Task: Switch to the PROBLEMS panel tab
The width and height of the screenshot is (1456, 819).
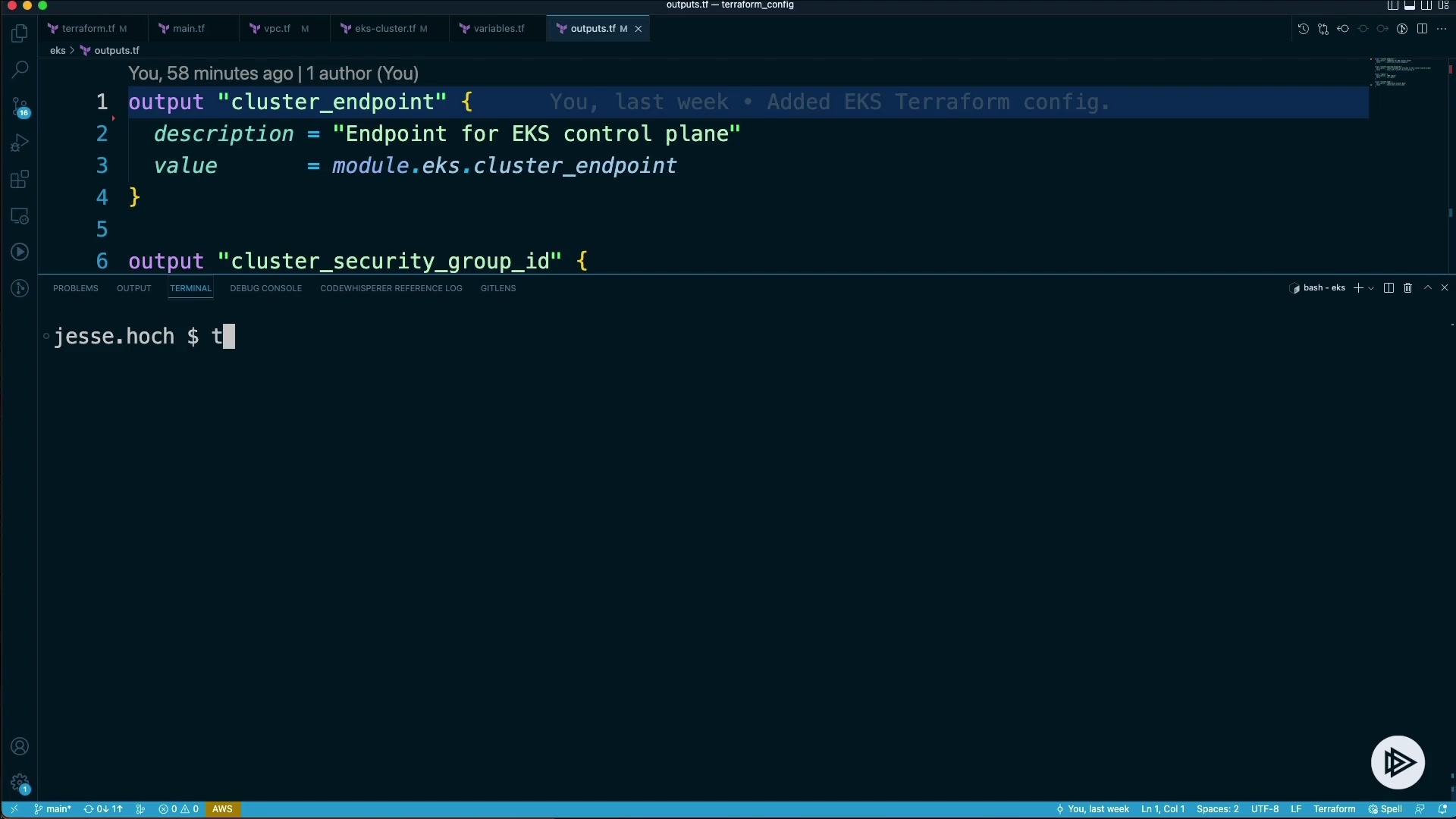Action: click(75, 288)
